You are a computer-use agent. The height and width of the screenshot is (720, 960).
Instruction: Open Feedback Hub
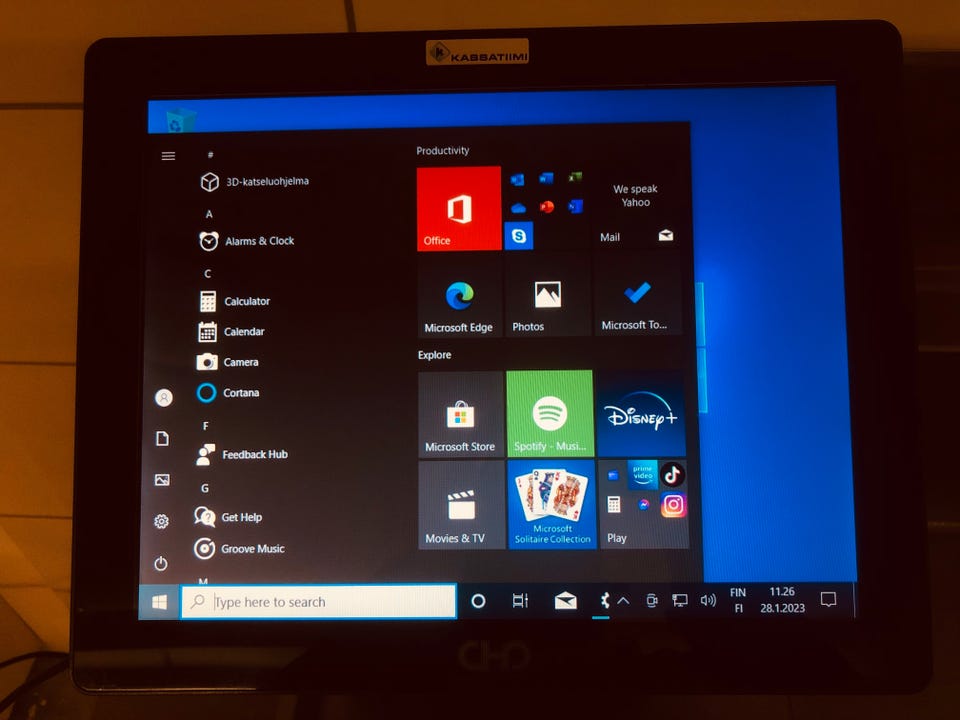click(241, 454)
